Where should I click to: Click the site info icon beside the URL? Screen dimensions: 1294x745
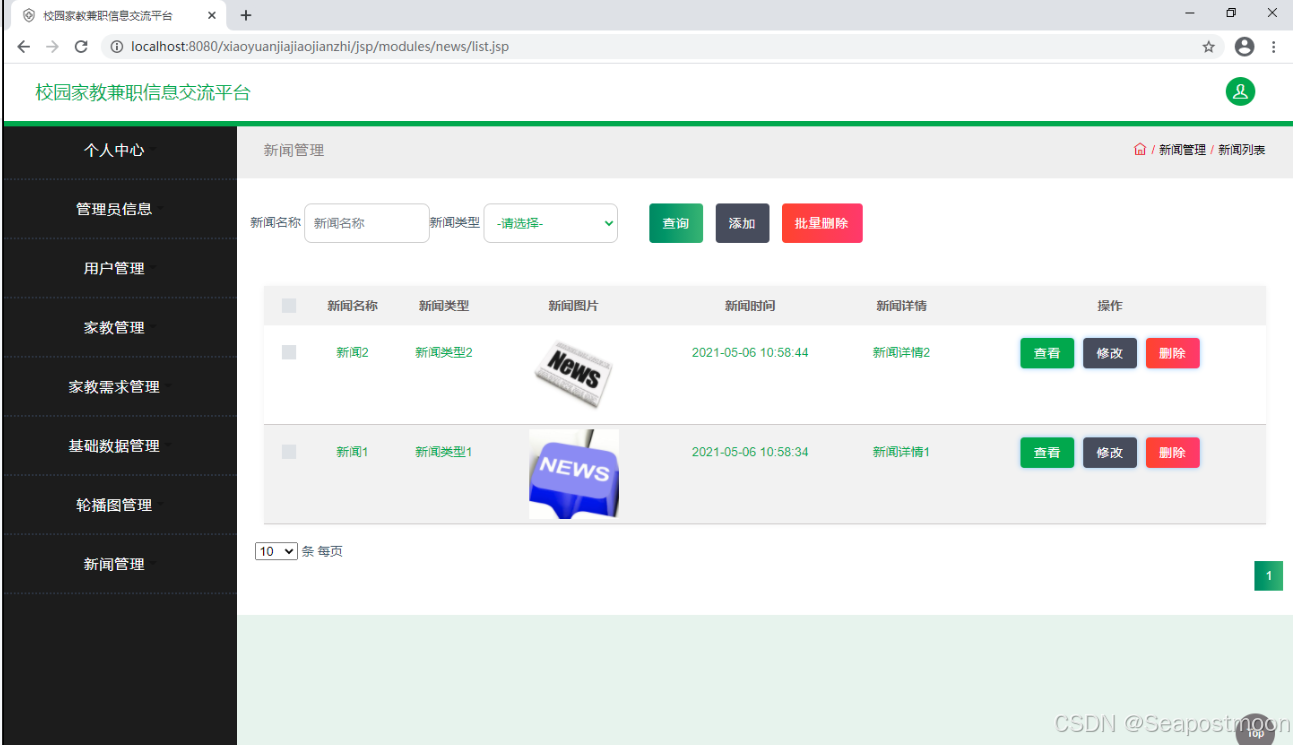click(118, 46)
